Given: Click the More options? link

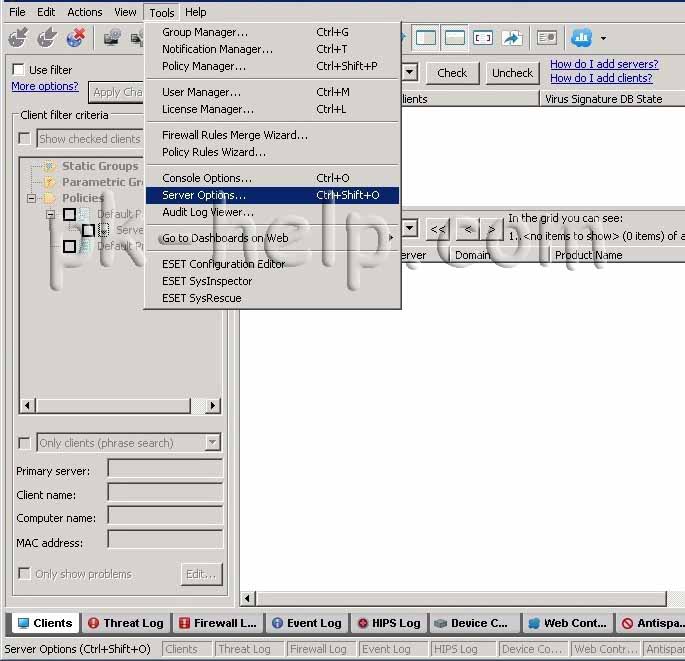Looking at the screenshot, I should click(x=45, y=86).
